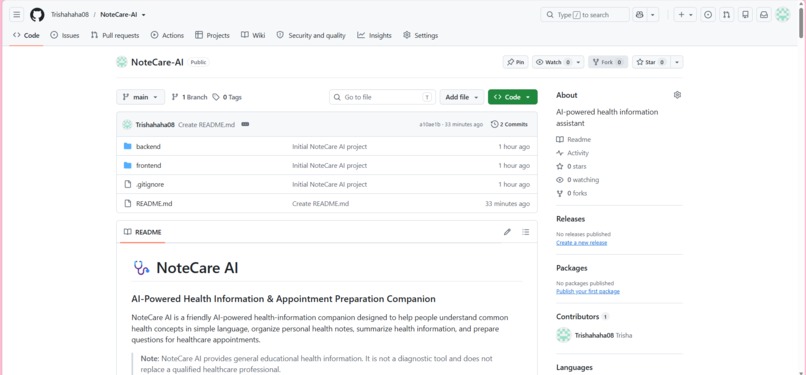Screen dimensions: 806x375
Task: View 1 Branch link
Action: pyautogui.click(x=189, y=97)
